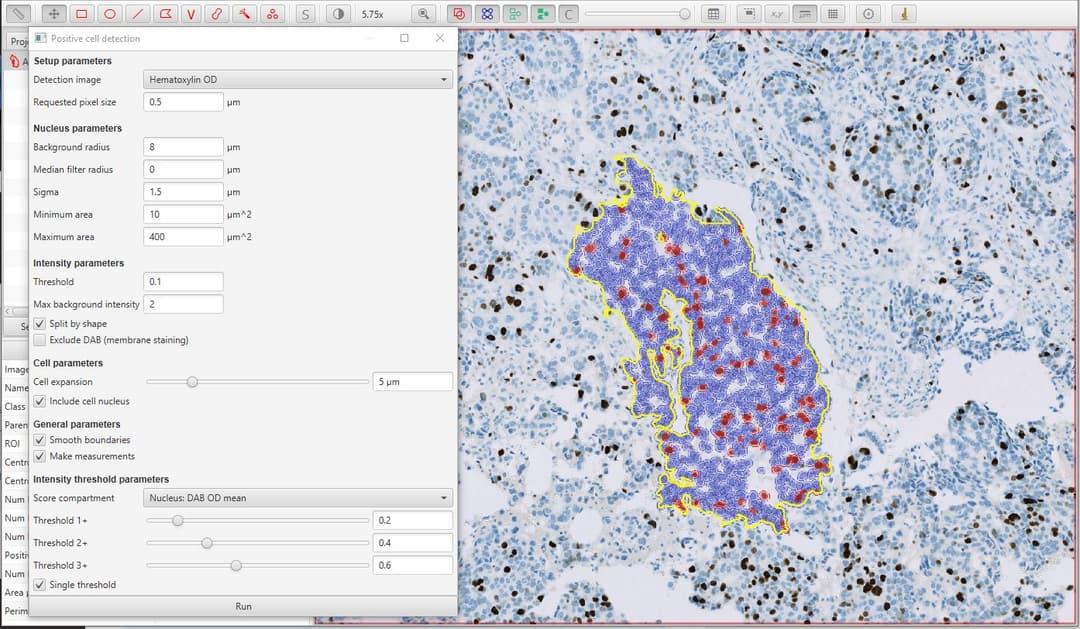Image resolution: width=1080 pixels, height=629 pixels.
Task: Open Brightness and contrast dialog
Action: (338, 13)
